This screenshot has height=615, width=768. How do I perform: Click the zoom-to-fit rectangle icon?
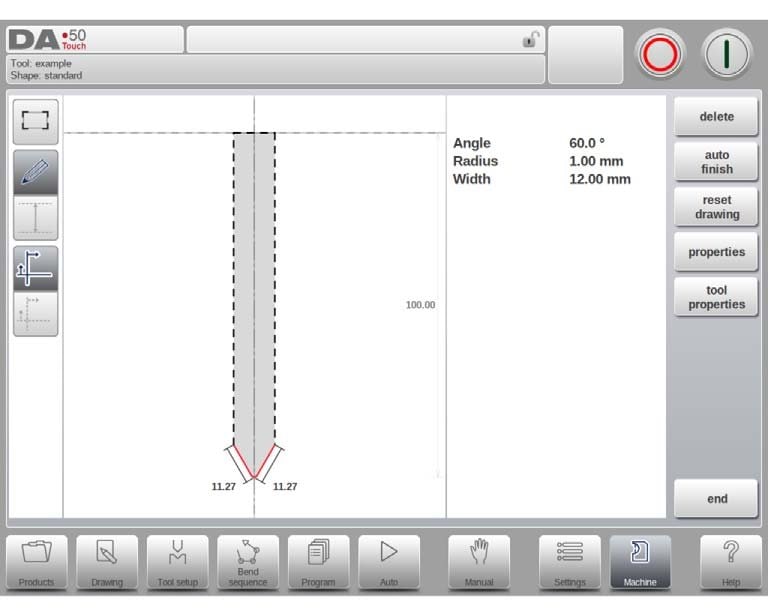point(35,121)
